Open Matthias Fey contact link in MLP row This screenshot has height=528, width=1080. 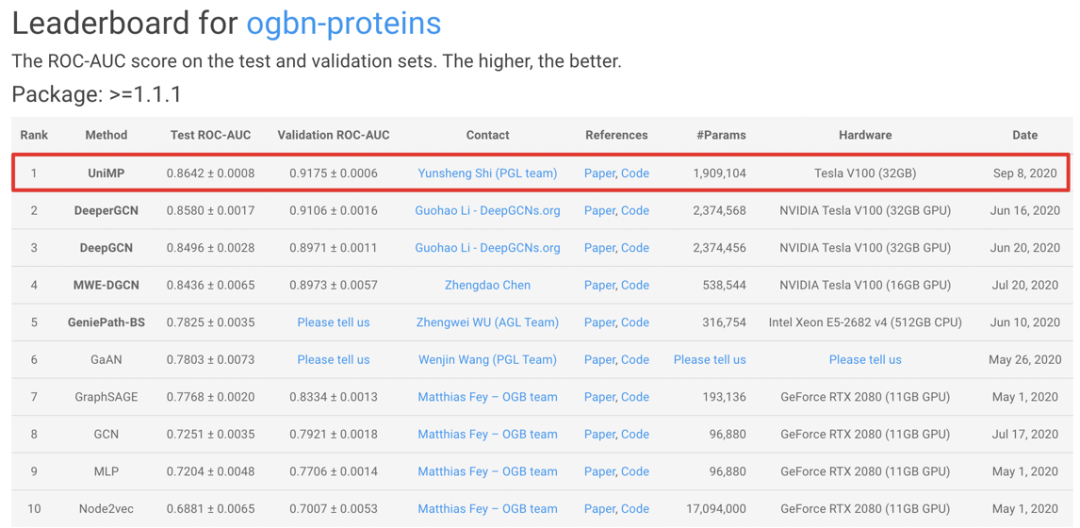tap(488, 472)
